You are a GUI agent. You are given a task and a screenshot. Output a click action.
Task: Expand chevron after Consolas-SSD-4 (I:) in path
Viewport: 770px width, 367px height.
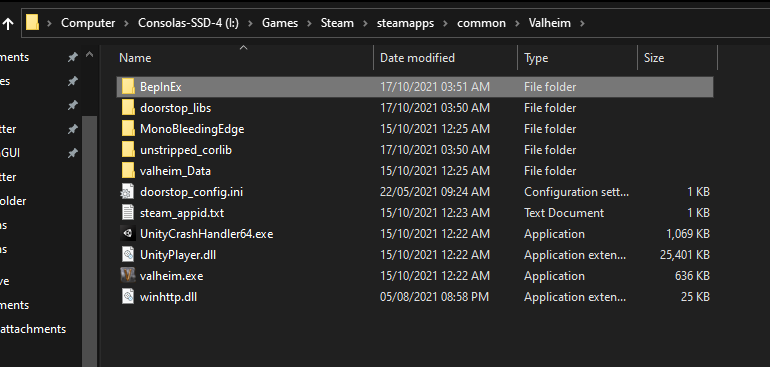click(x=250, y=23)
